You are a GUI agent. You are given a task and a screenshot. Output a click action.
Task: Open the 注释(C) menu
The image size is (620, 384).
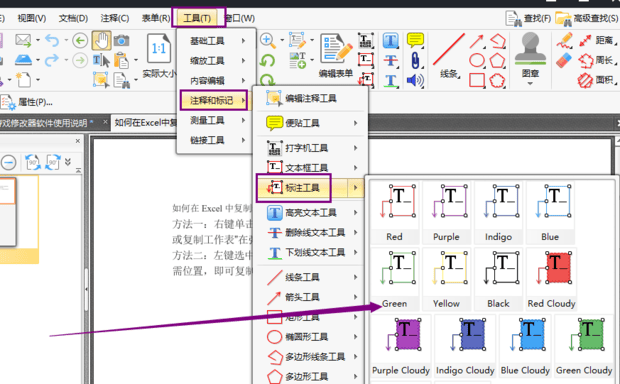pos(115,18)
